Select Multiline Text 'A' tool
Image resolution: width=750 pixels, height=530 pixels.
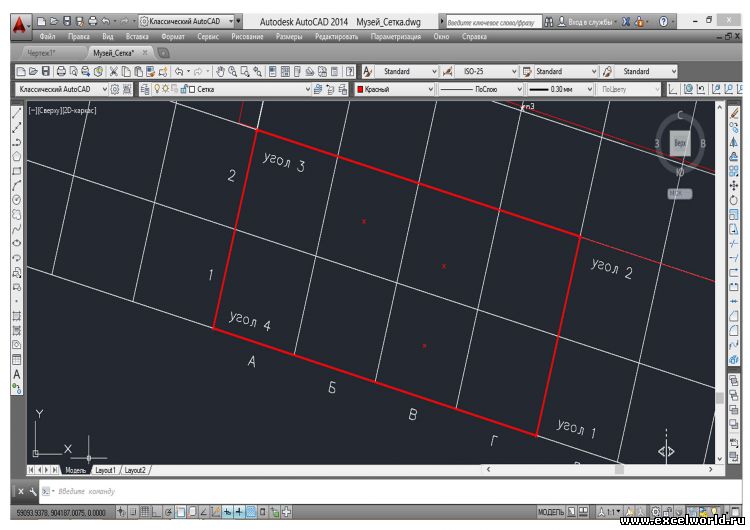click(17, 374)
